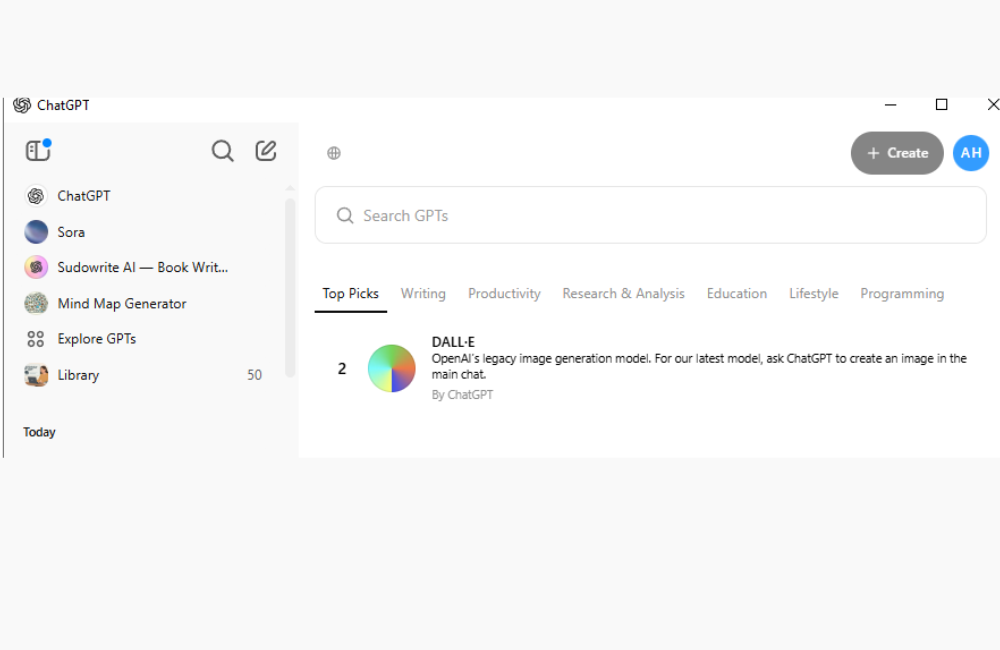Click the magnifier icon inside Search GPTs
This screenshot has width=1000, height=650.
click(345, 216)
